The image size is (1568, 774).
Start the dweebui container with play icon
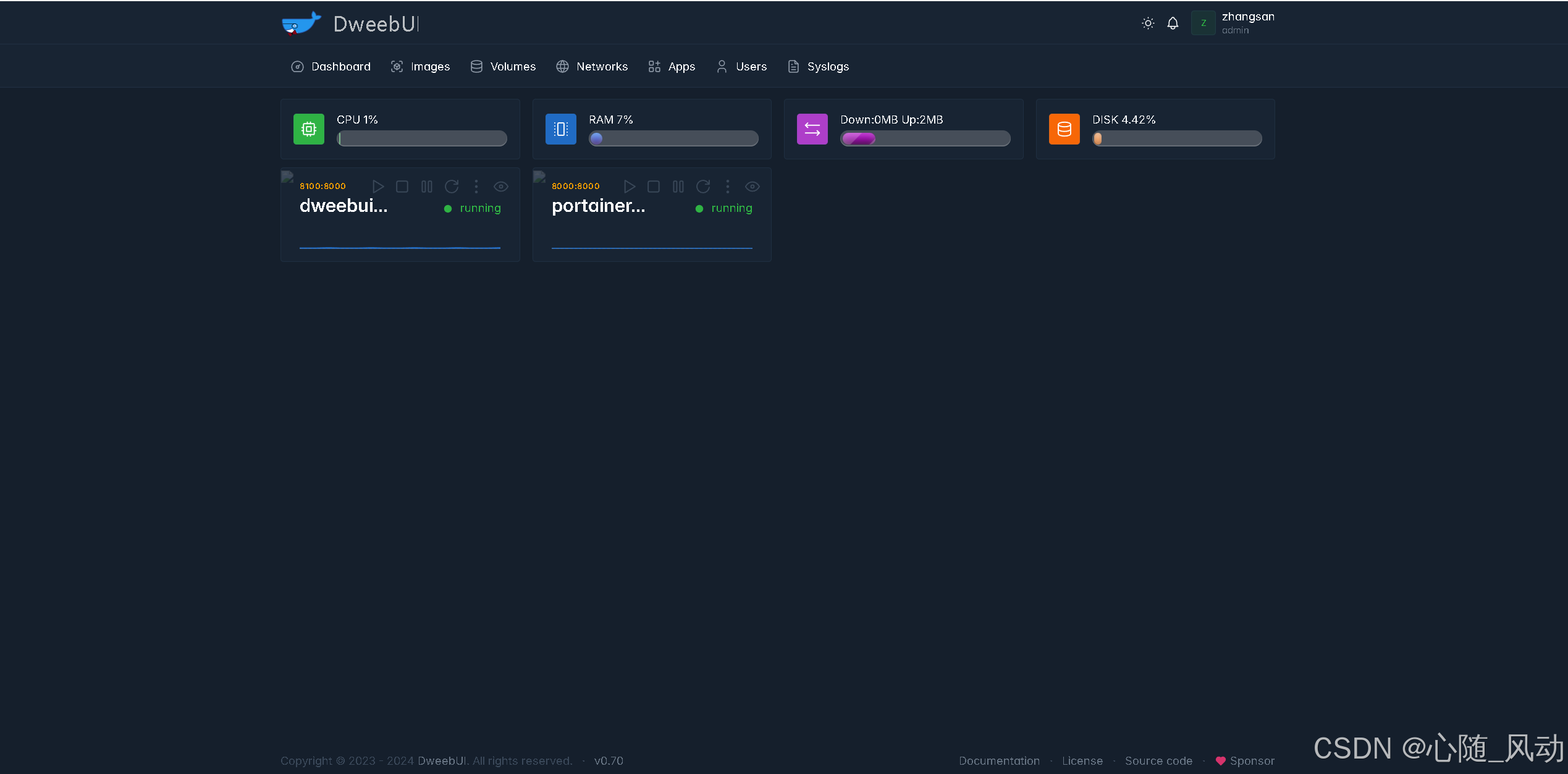click(378, 187)
